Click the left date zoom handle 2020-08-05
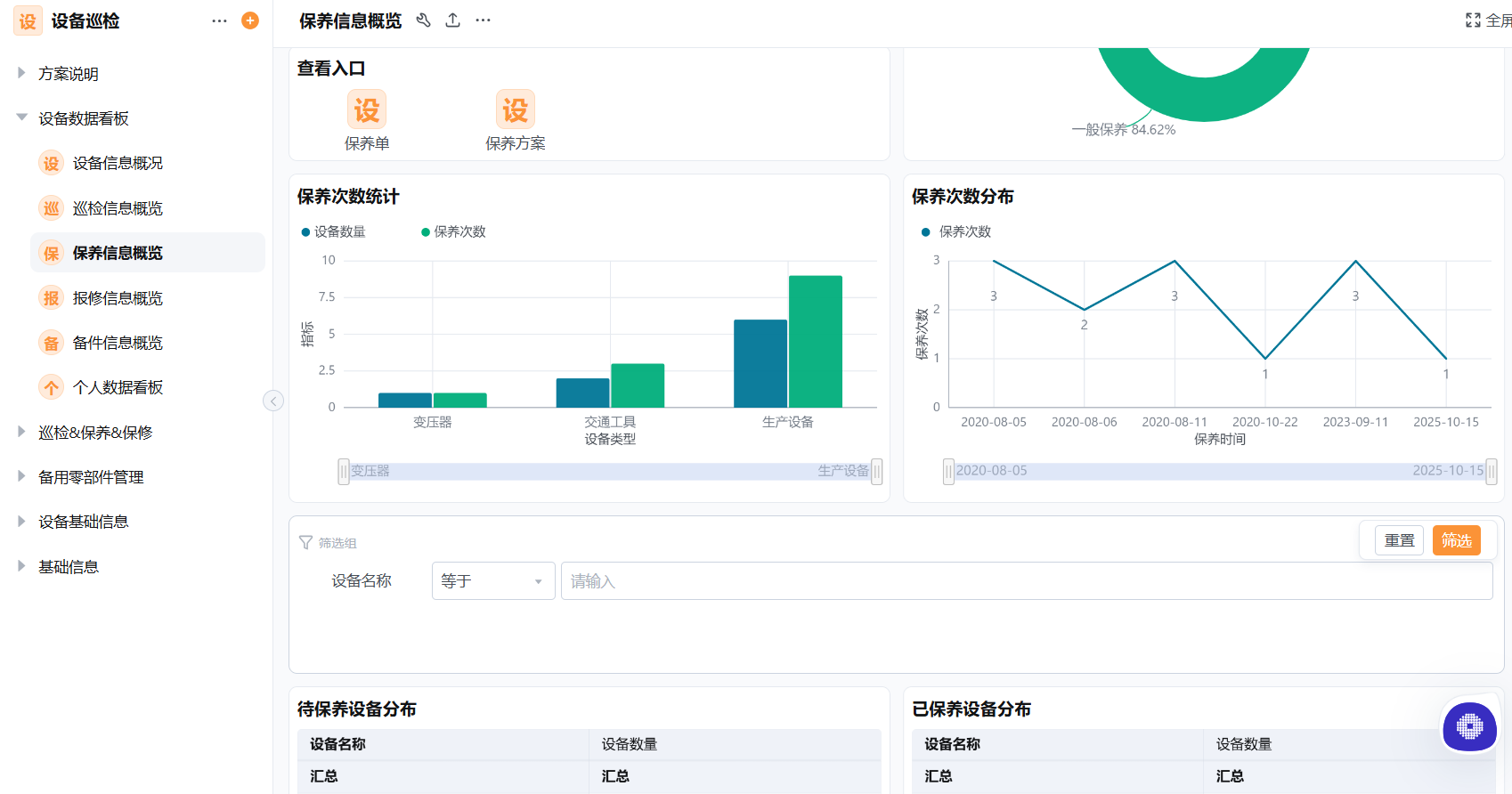 point(949,471)
